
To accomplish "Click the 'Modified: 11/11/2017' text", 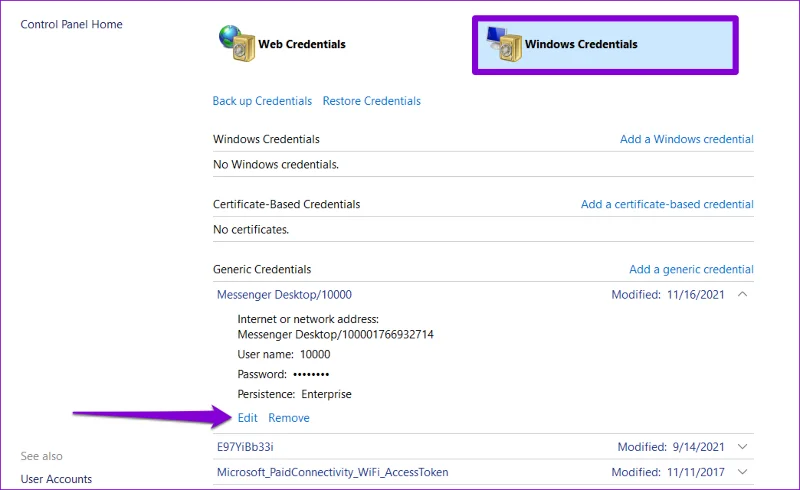I will point(668,473).
